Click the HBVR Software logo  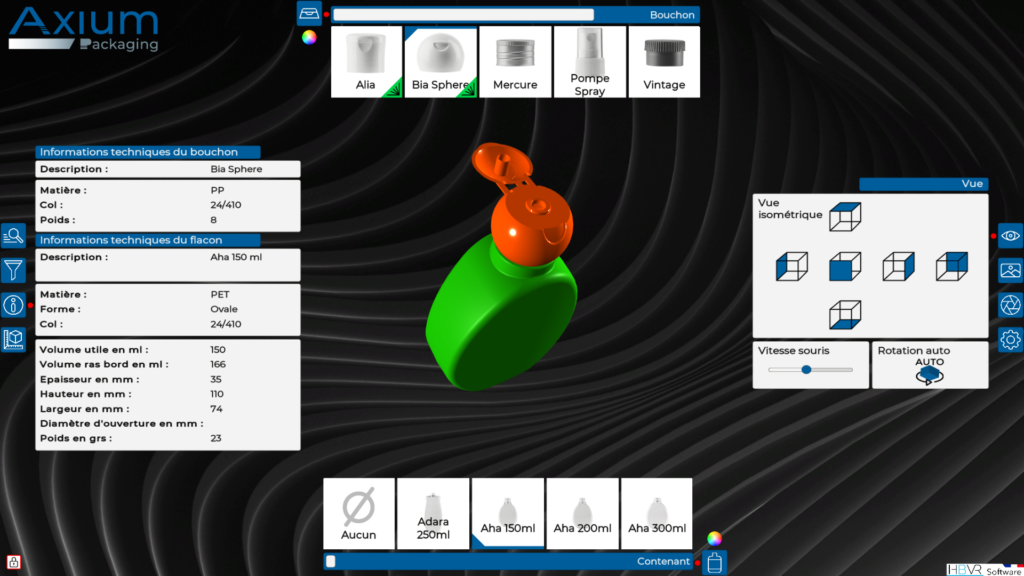[984, 569]
